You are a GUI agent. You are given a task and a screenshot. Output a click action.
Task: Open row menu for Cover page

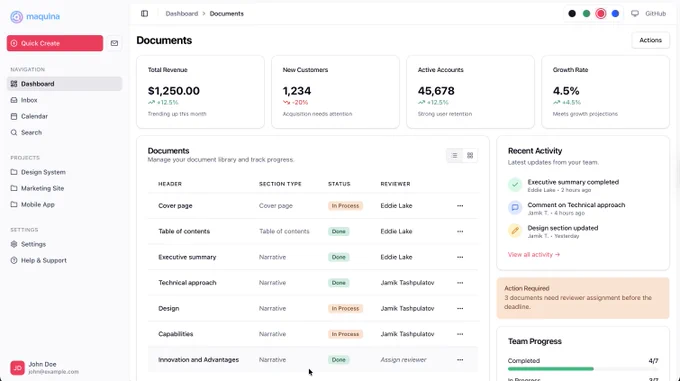click(460, 206)
